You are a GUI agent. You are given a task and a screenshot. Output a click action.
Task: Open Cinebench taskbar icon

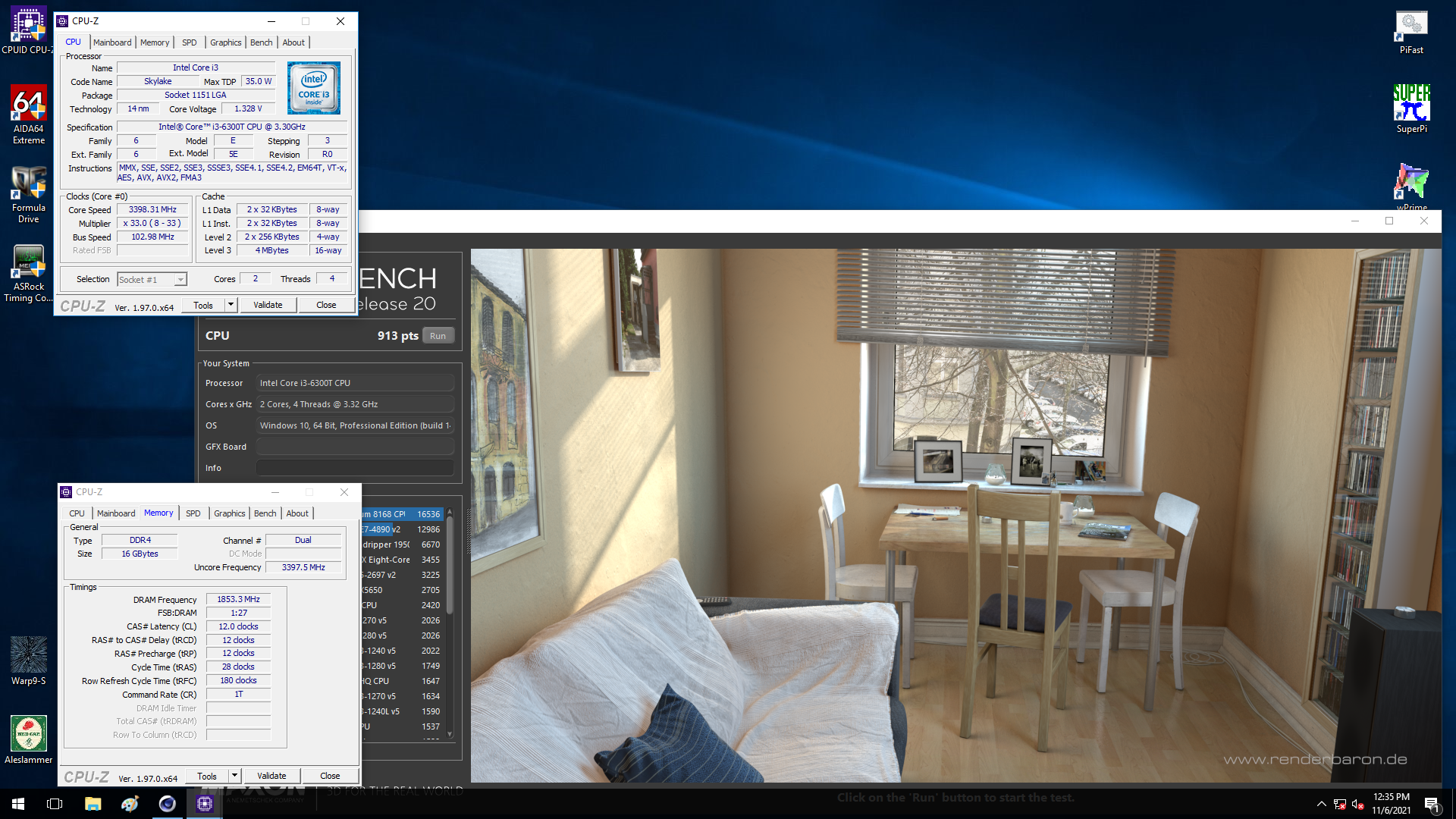(167, 804)
